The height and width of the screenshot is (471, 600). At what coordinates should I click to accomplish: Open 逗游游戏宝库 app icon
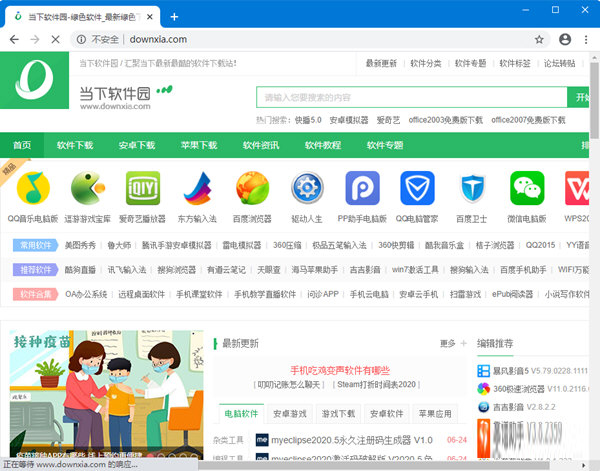tap(88, 188)
